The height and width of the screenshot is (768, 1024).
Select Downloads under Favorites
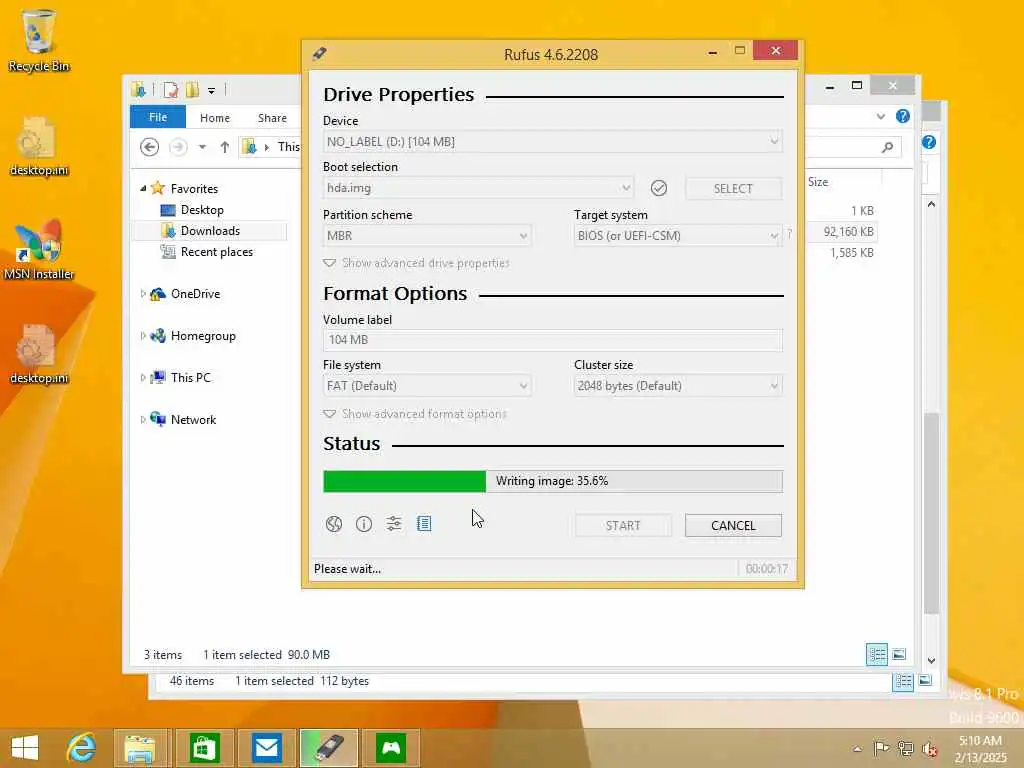coord(210,231)
